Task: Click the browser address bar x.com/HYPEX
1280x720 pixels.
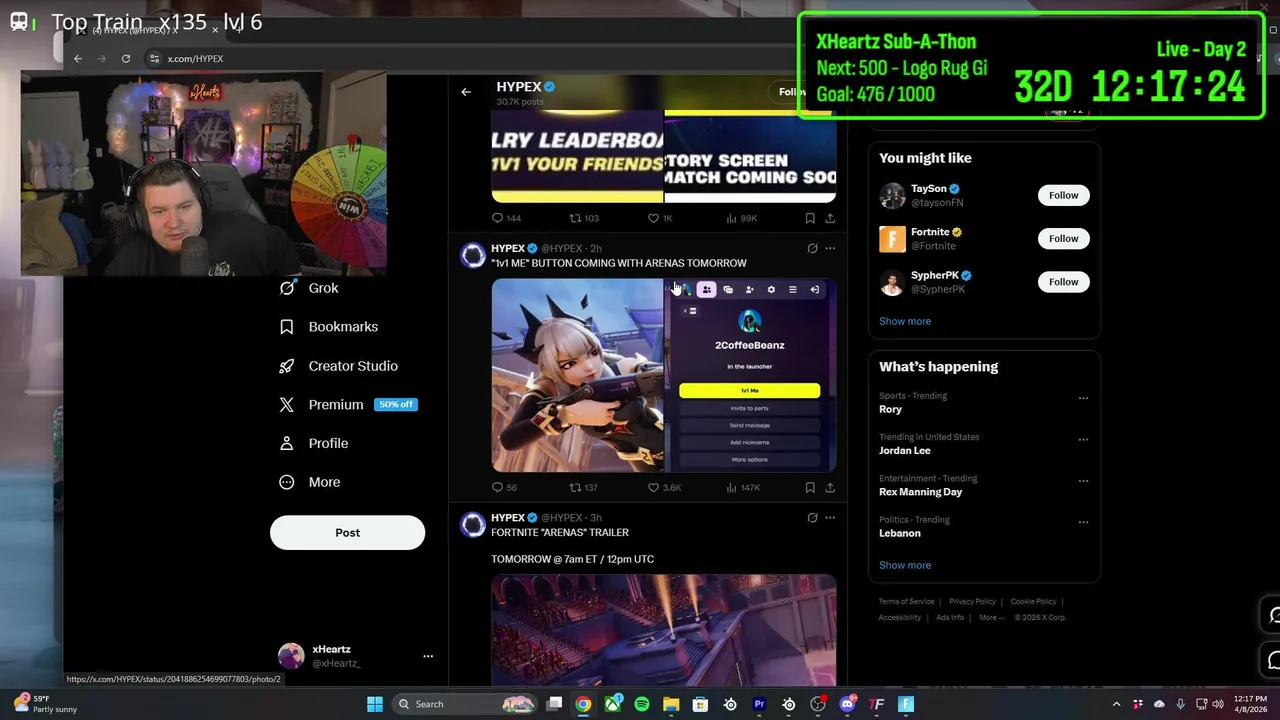Action: pos(195,59)
